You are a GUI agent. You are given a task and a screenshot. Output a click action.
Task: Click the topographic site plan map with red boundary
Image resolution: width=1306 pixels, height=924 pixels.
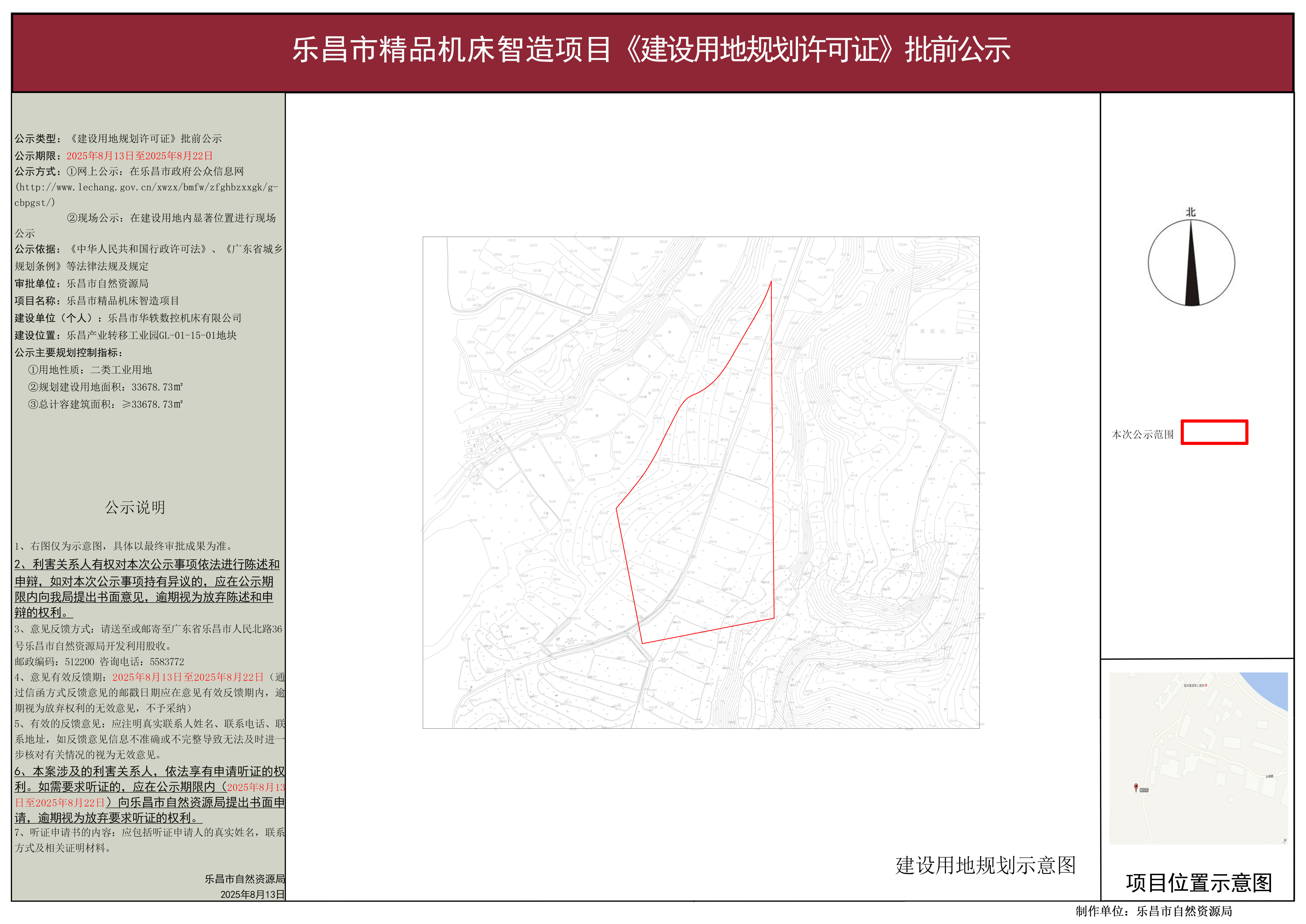(701, 482)
